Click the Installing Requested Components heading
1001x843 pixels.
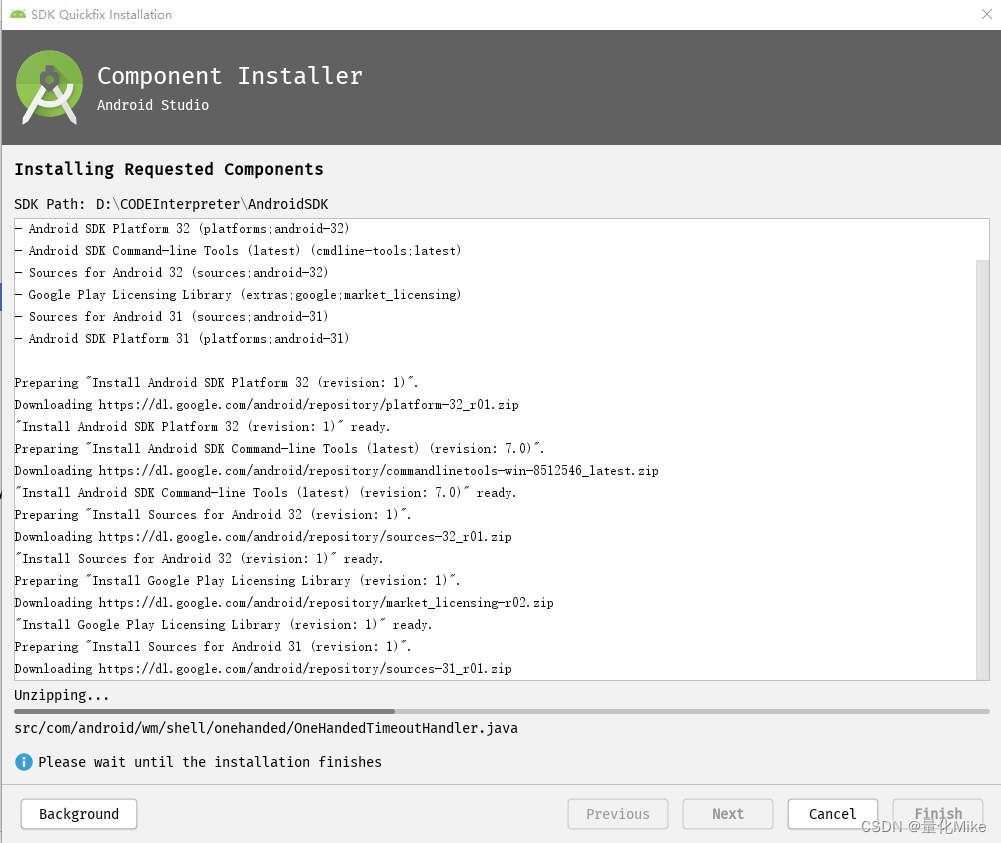[x=167, y=169]
